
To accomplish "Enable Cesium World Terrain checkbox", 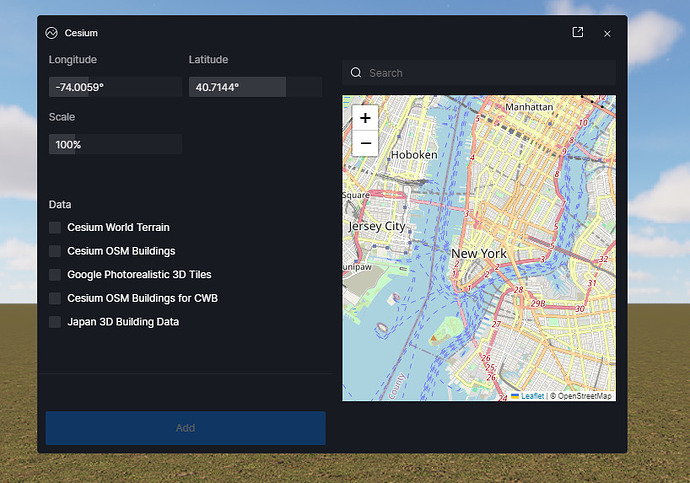I will coord(55,227).
